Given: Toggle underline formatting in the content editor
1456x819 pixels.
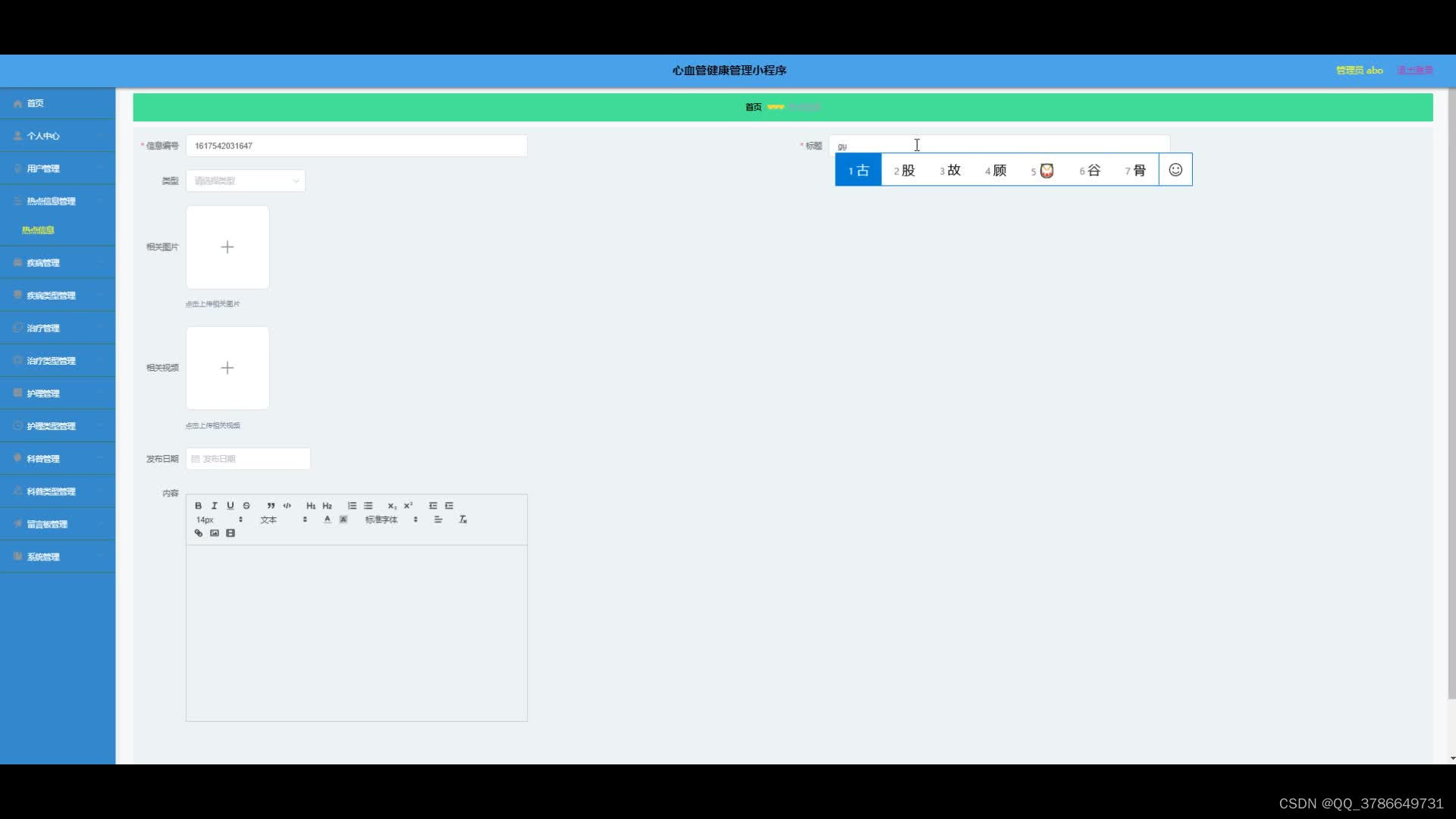Looking at the screenshot, I should [231, 506].
